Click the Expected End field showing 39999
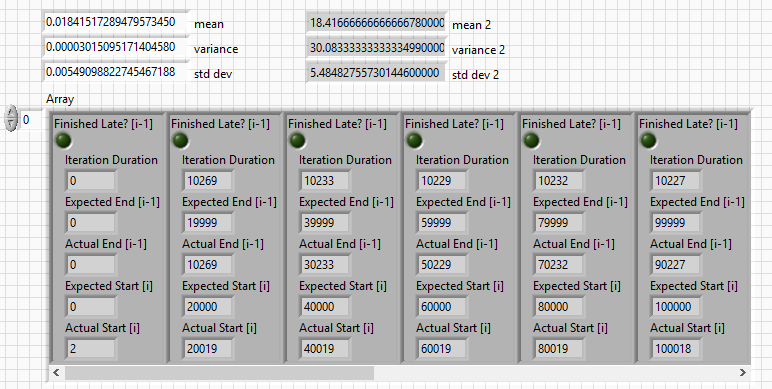772x389 pixels. pyautogui.click(x=325, y=223)
